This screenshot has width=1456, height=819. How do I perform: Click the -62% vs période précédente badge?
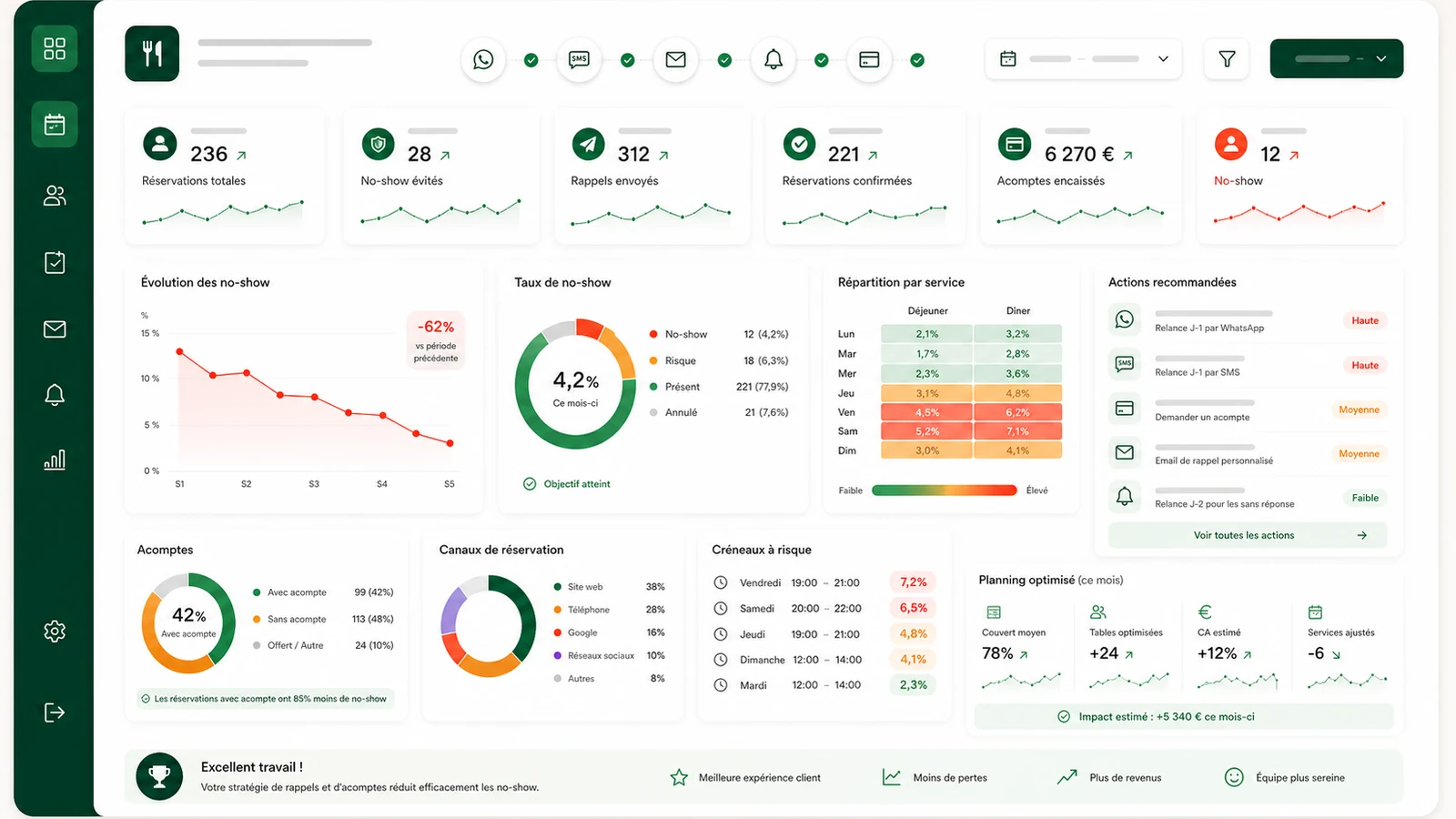click(436, 339)
